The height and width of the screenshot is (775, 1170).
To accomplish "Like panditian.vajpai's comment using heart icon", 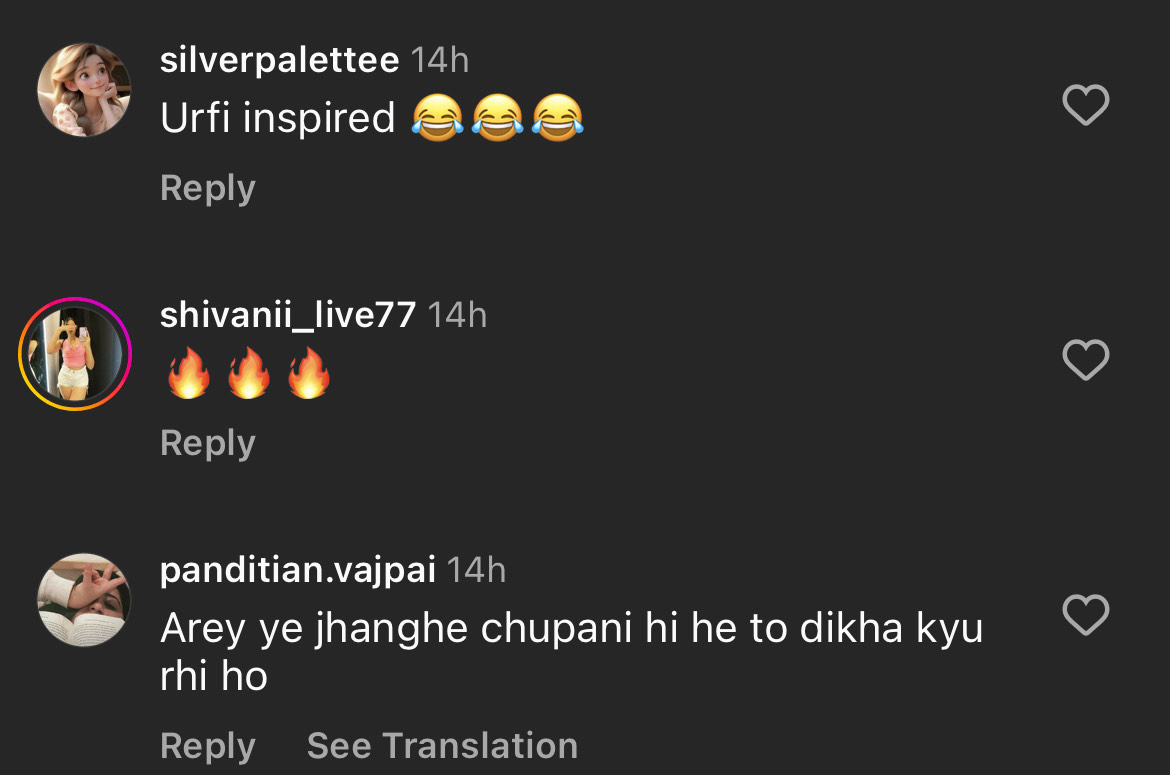I will [x=1085, y=615].
